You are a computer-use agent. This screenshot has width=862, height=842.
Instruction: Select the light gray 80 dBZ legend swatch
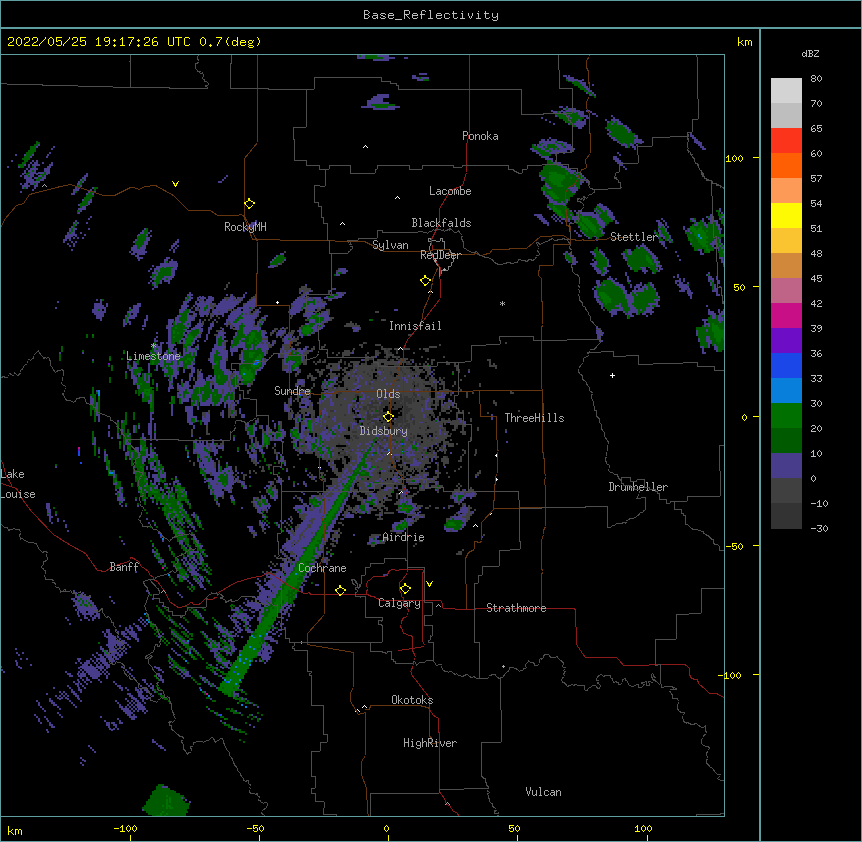click(x=786, y=91)
